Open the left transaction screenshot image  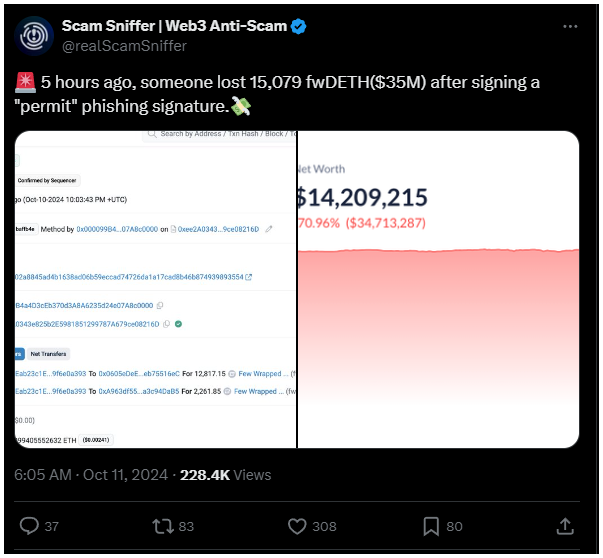pyautogui.click(x=155, y=289)
